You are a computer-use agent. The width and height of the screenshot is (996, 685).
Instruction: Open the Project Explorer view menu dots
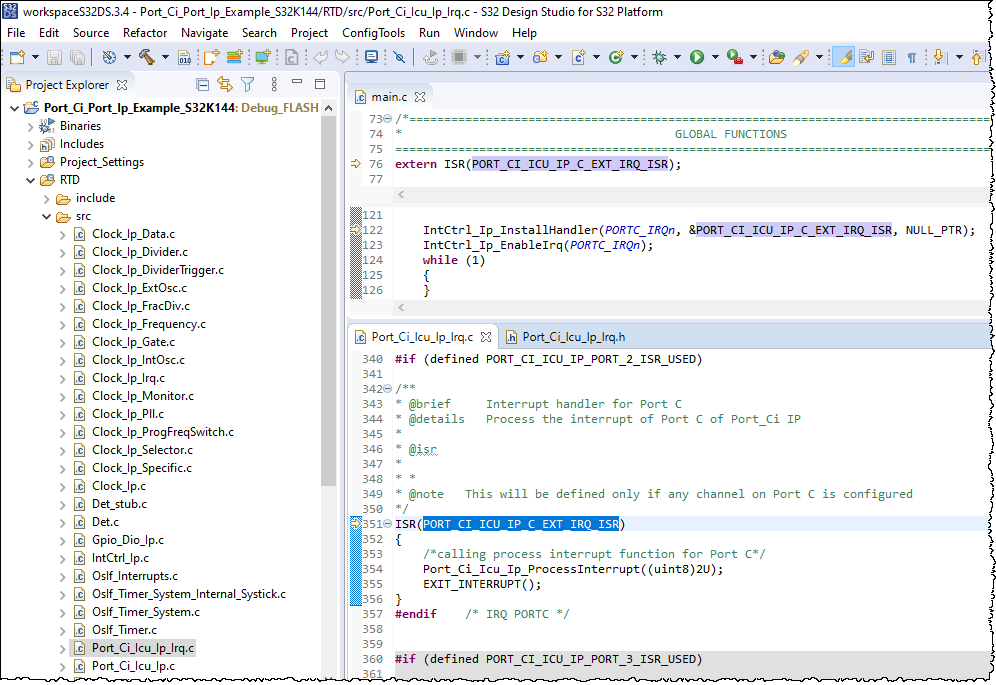coord(274,84)
